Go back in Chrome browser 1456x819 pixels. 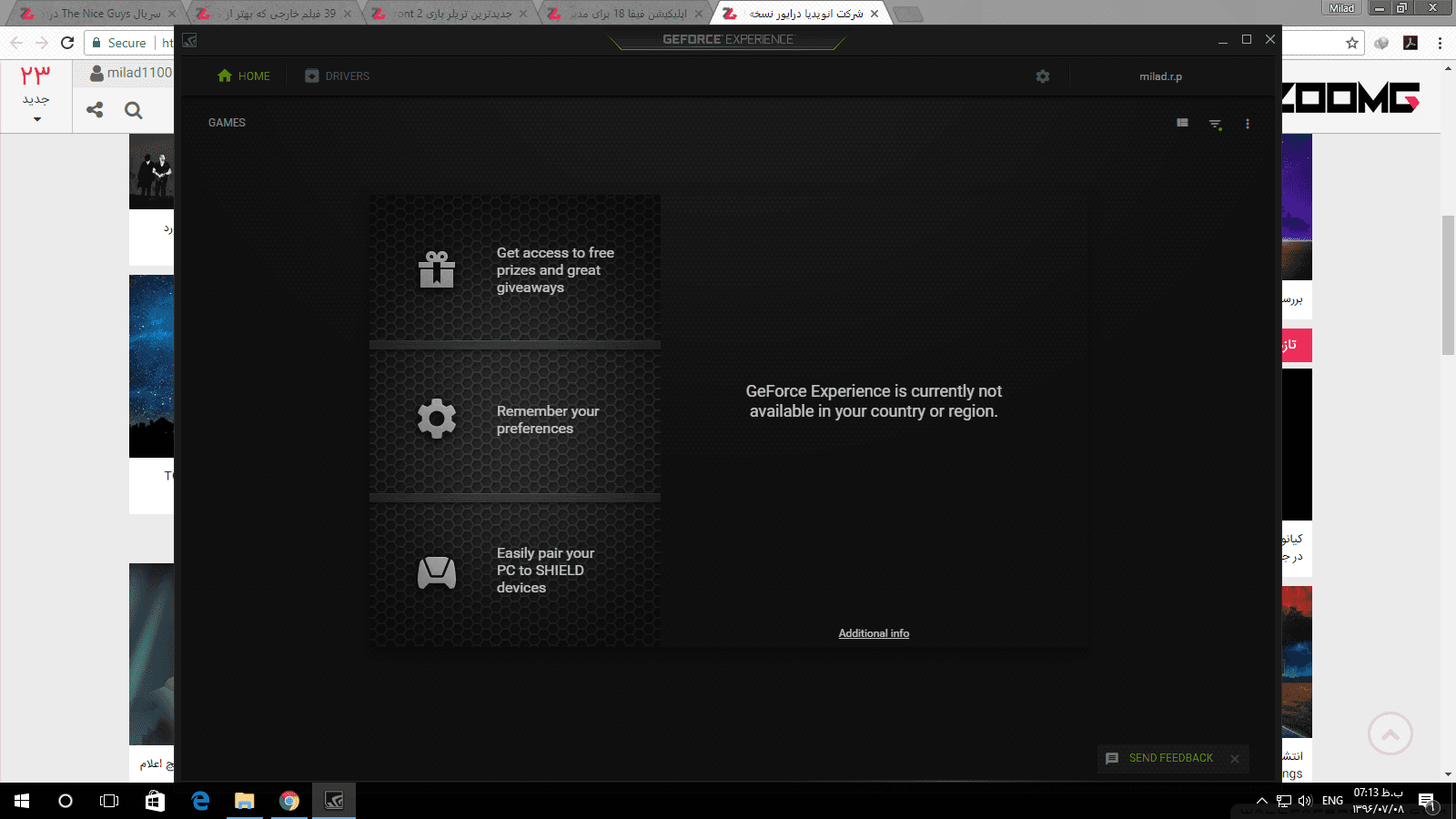[16, 43]
